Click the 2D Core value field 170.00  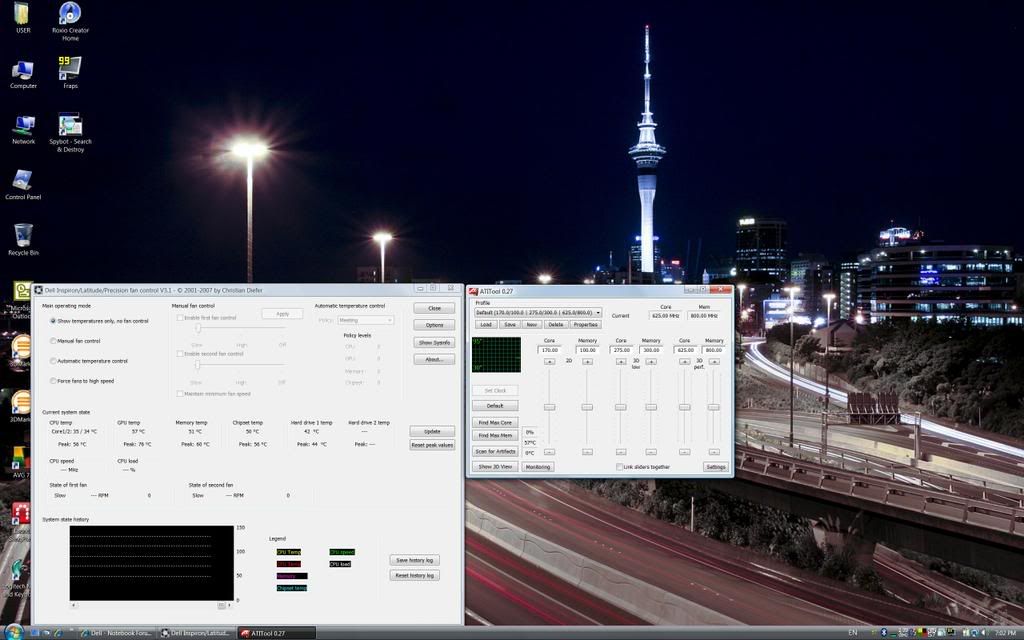coord(550,350)
